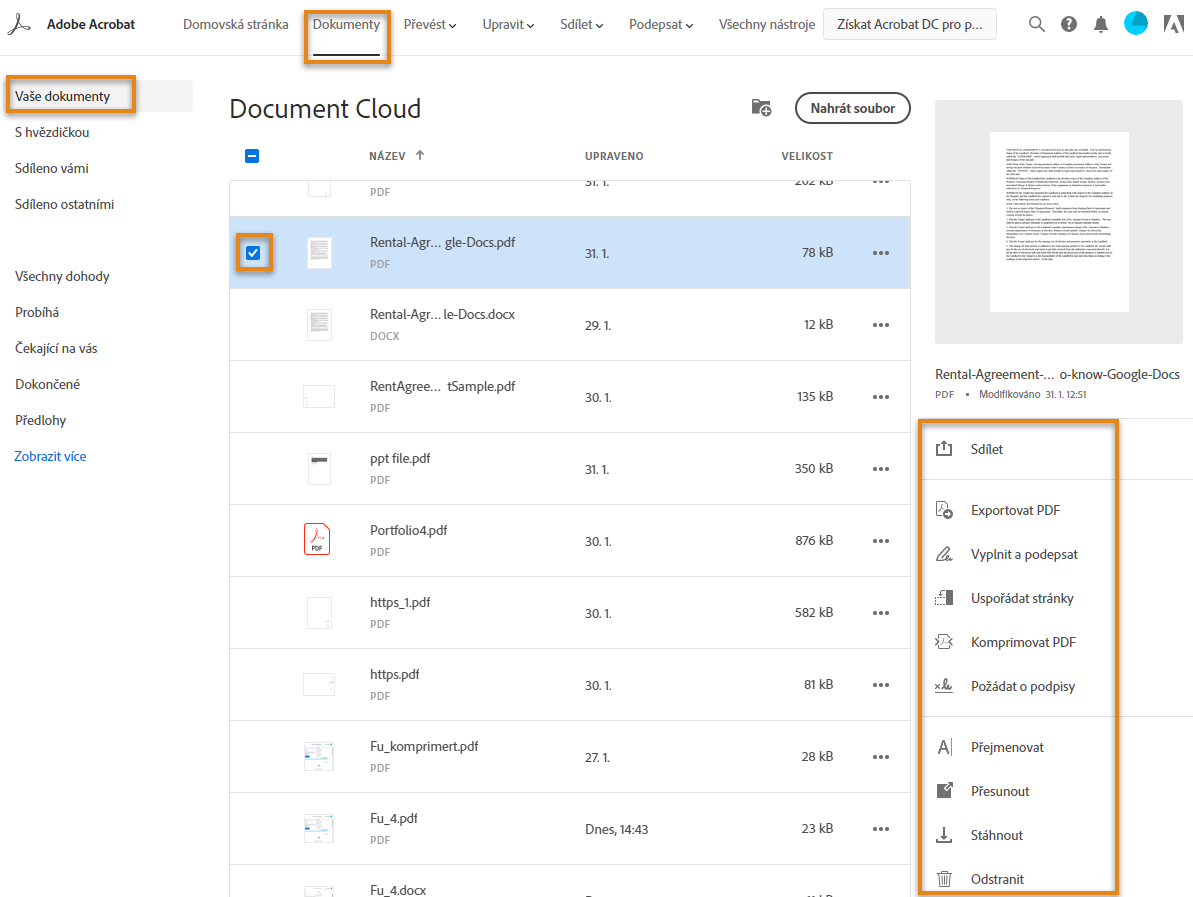Sort by VELIKOST column header

806,156
